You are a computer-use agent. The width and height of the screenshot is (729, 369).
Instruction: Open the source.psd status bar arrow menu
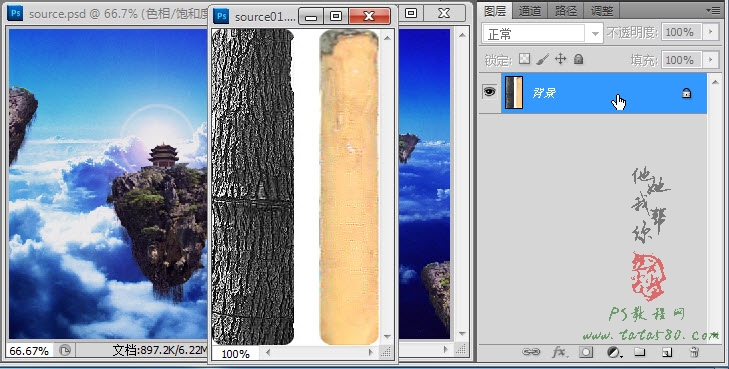[446, 349]
